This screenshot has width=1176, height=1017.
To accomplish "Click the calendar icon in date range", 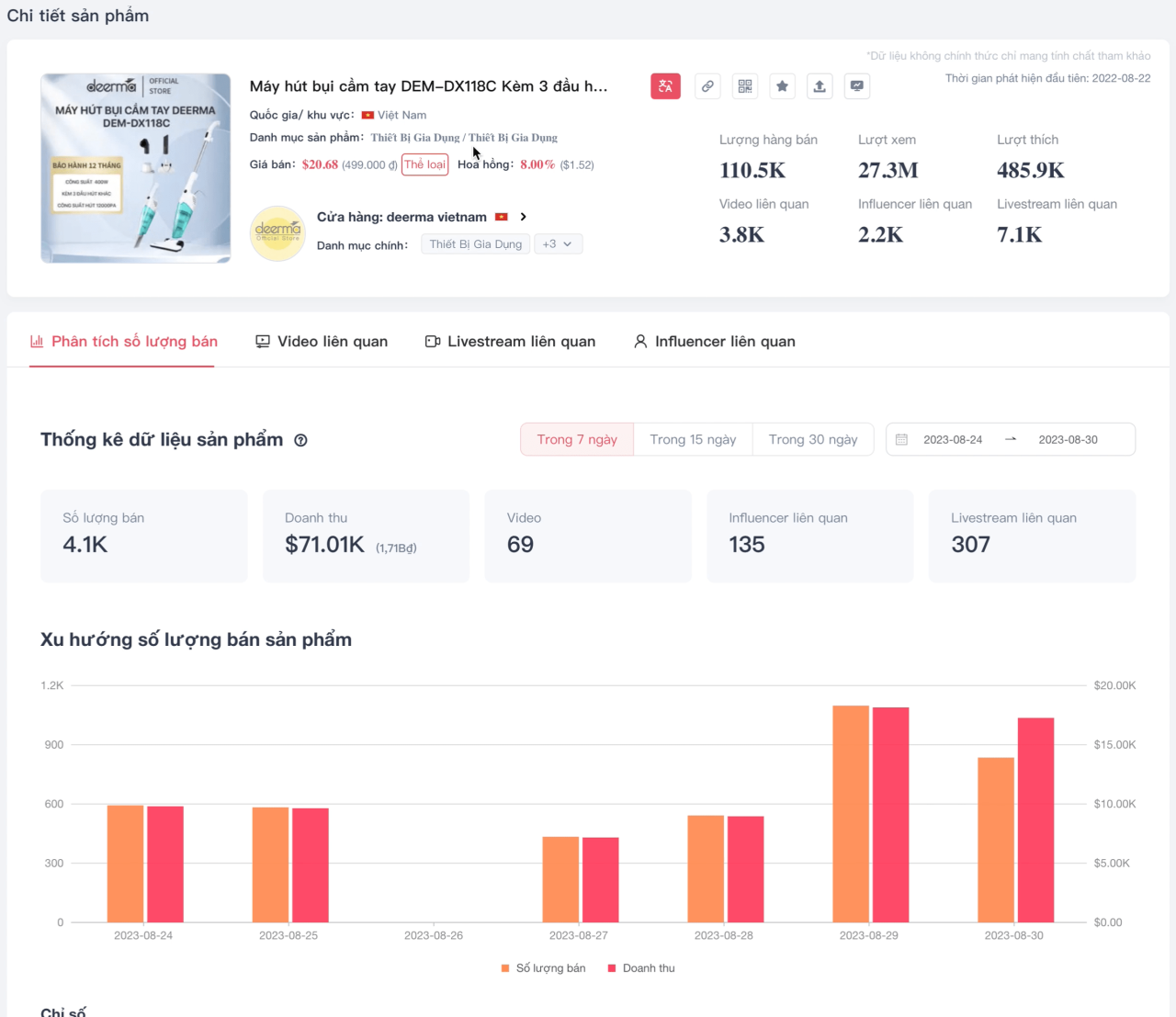I will (x=901, y=440).
